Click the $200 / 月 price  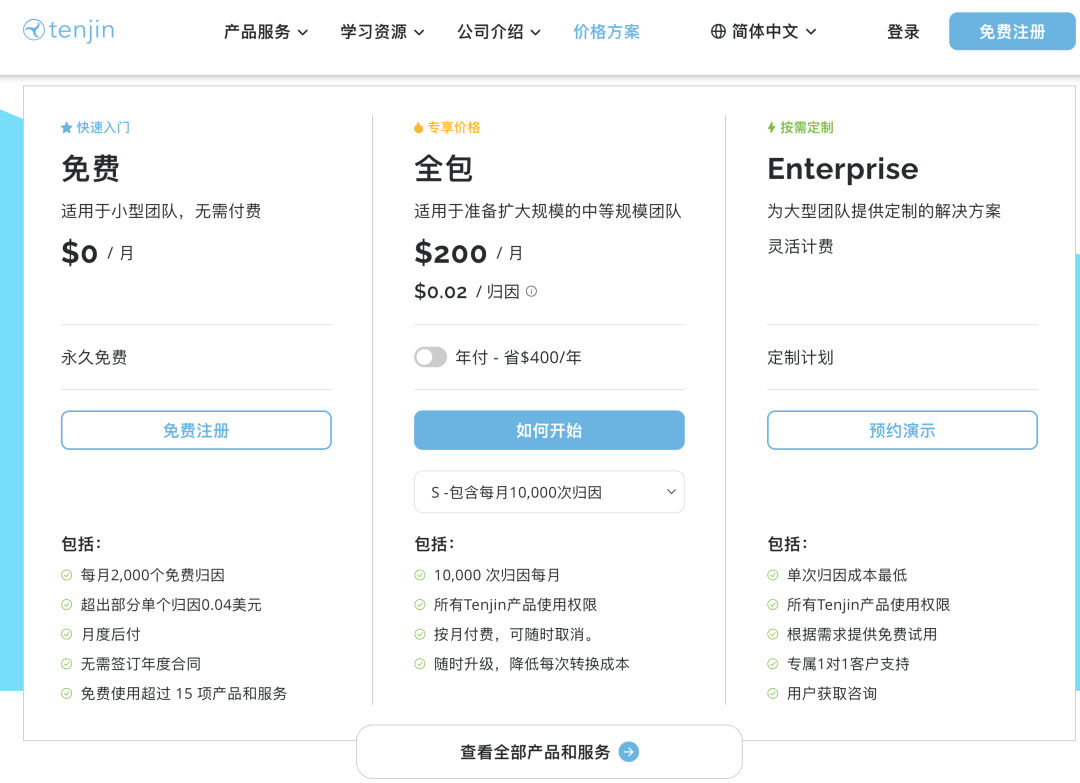click(x=468, y=253)
